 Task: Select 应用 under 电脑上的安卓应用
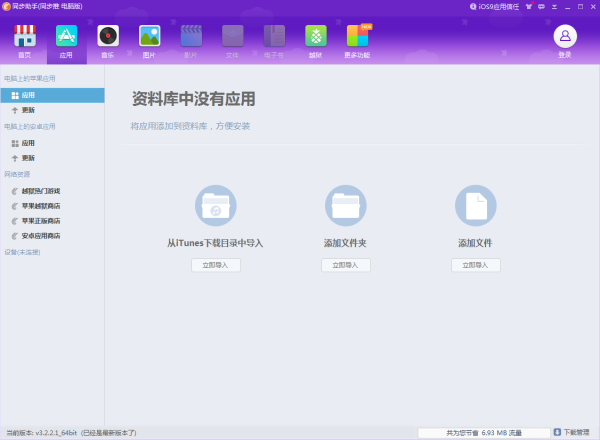tap(28, 143)
